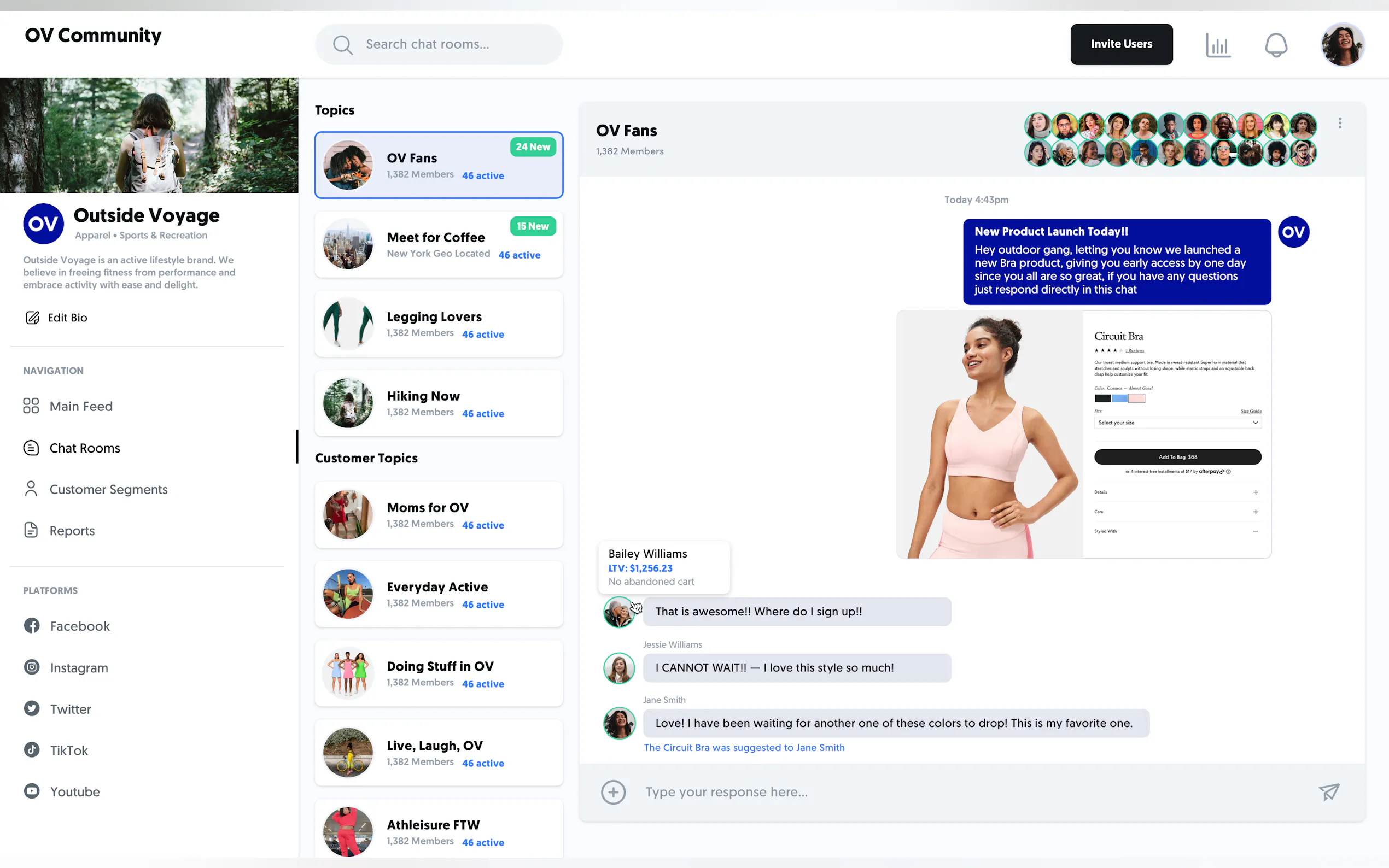Expand the Care section on product card

pos(1254,512)
